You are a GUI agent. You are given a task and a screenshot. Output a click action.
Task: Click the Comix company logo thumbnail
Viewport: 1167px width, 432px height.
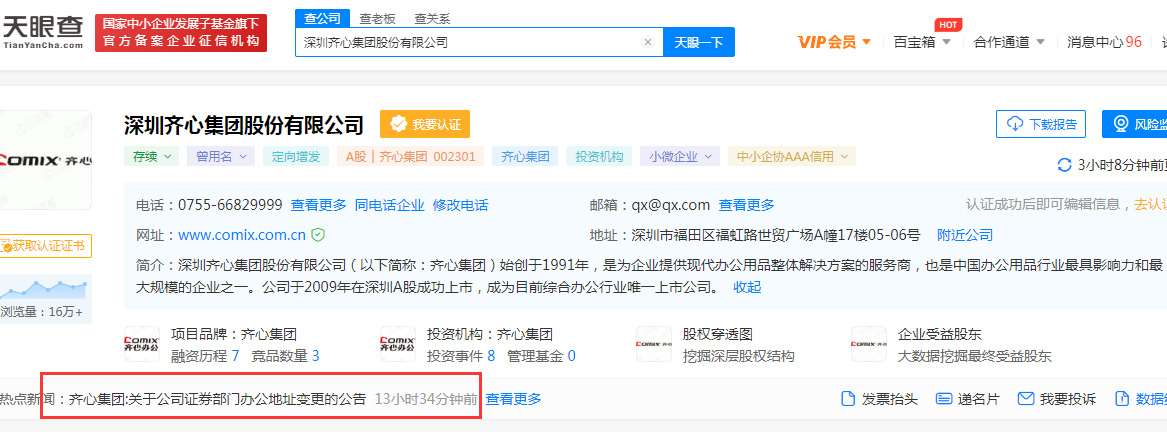pos(45,159)
